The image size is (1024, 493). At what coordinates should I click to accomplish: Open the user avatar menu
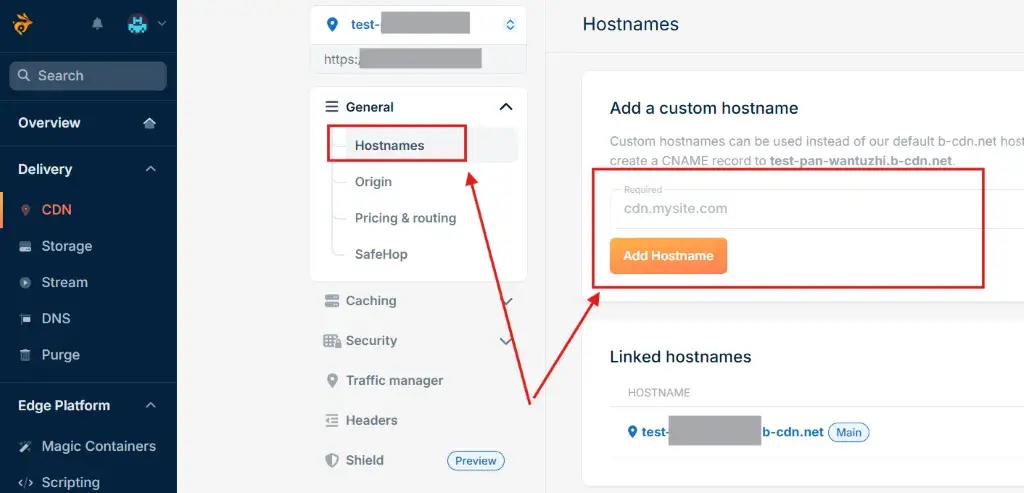click(x=146, y=24)
